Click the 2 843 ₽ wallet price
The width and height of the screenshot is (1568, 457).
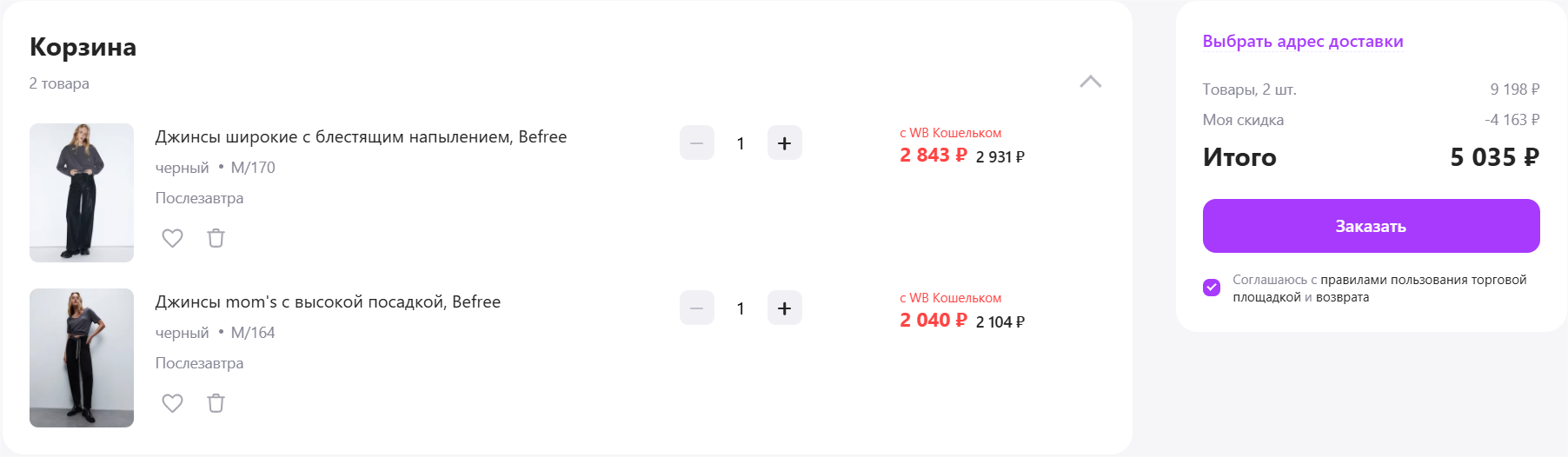[x=933, y=156]
